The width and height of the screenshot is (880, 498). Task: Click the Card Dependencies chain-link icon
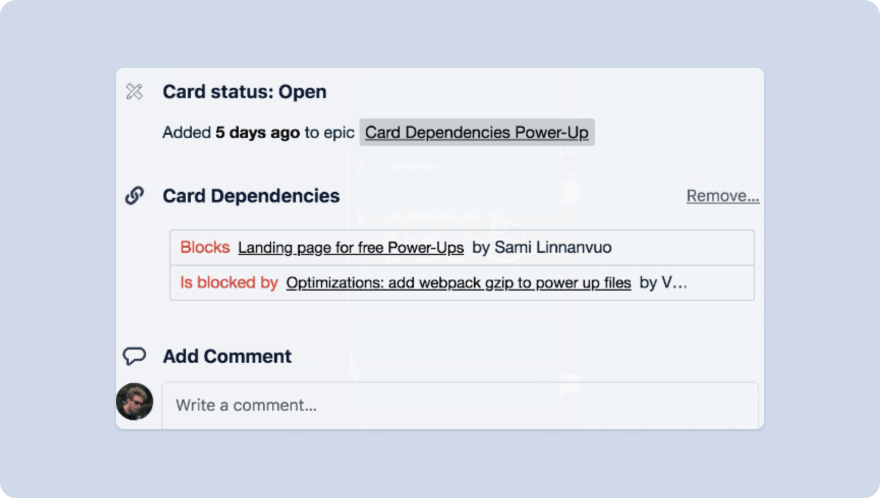[x=134, y=196]
